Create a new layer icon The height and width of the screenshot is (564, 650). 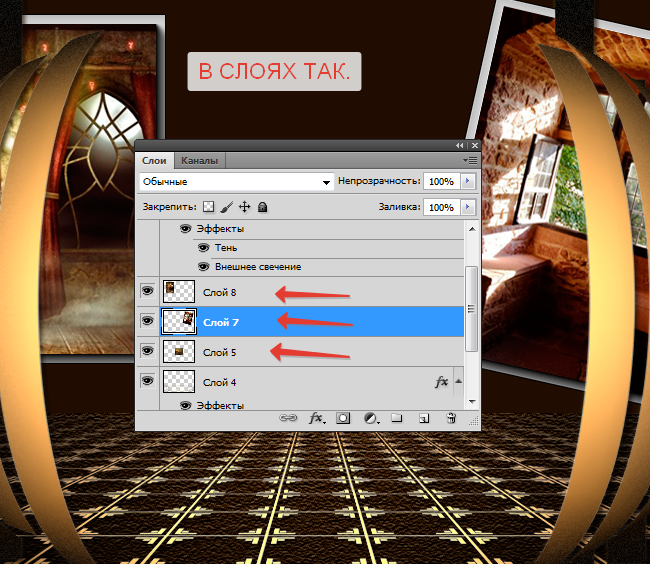423,418
